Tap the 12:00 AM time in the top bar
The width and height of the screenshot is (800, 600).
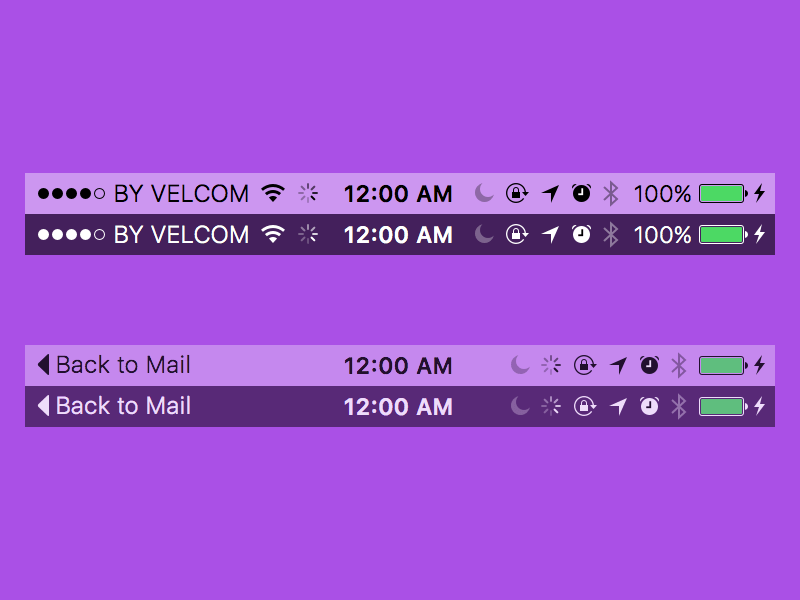click(398, 193)
